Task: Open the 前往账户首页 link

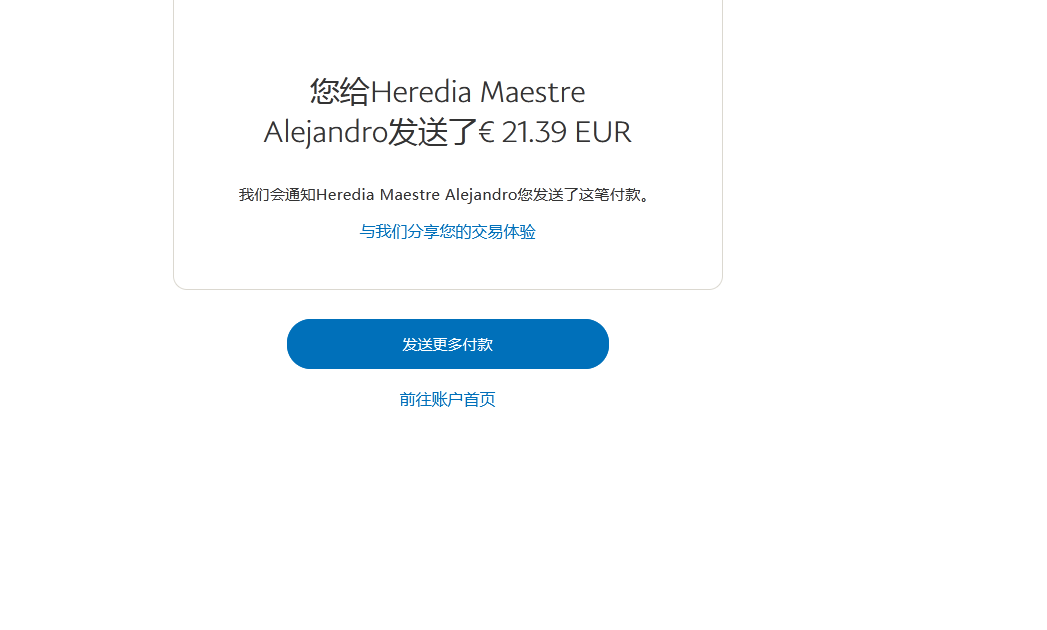Action: tap(447, 400)
